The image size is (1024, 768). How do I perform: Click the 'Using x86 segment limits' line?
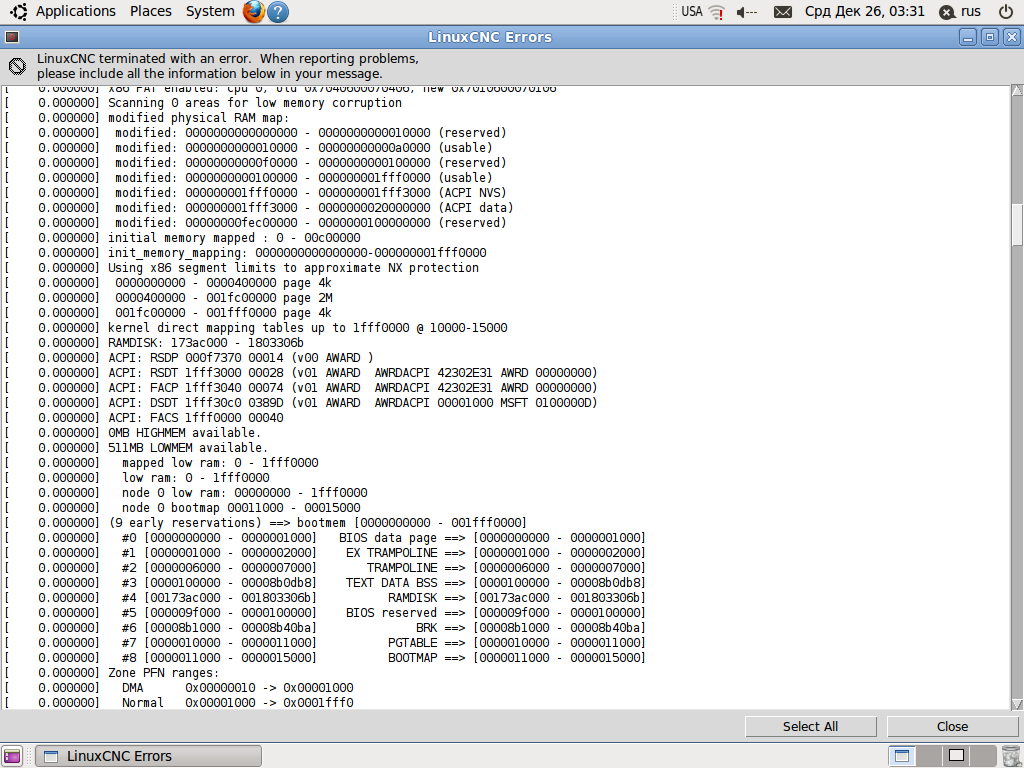click(293, 268)
